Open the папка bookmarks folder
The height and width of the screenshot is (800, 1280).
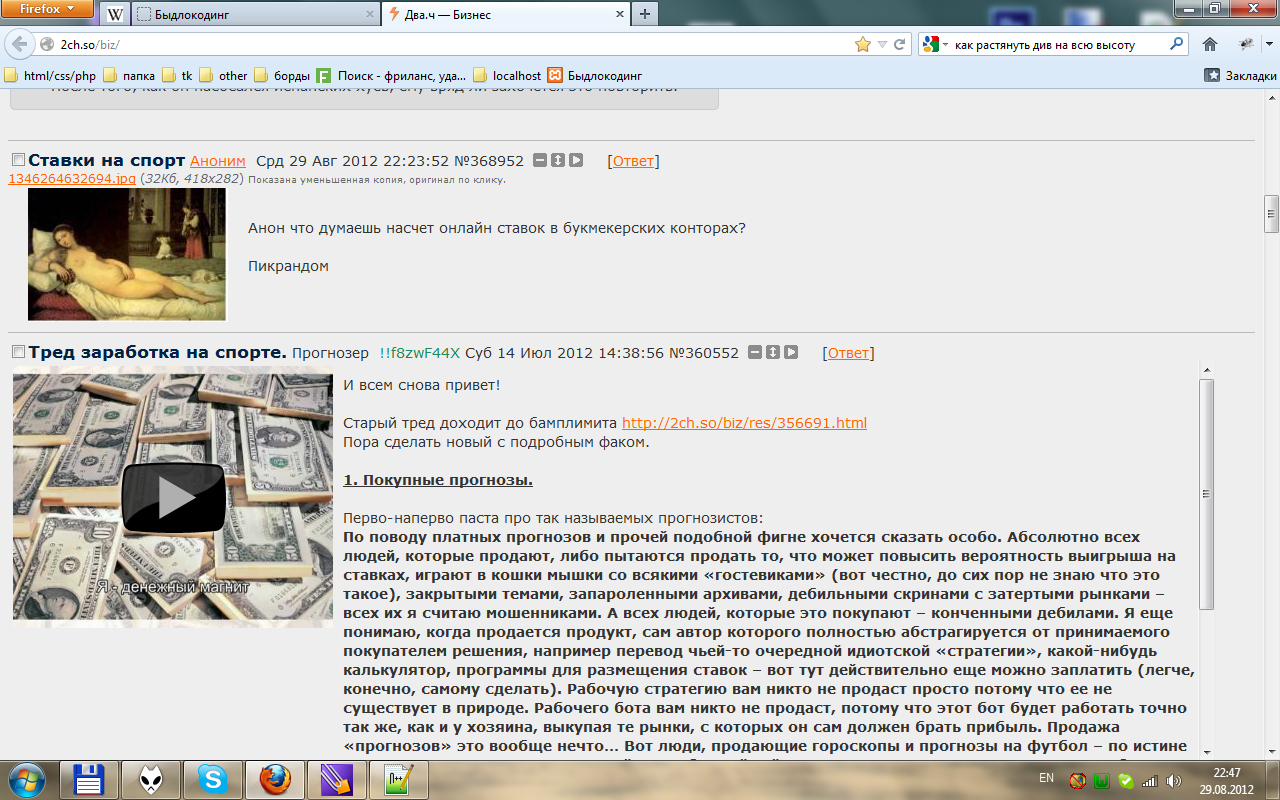130,75
